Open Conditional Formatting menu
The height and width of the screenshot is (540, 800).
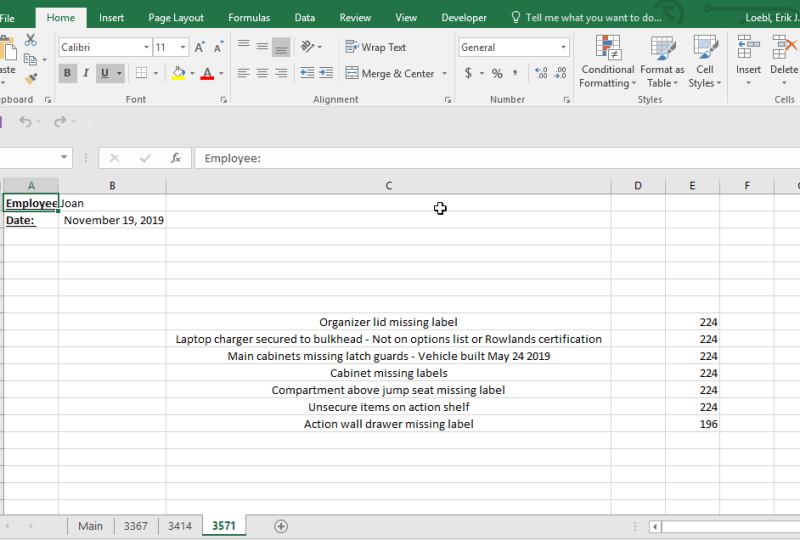pos(608,61)
